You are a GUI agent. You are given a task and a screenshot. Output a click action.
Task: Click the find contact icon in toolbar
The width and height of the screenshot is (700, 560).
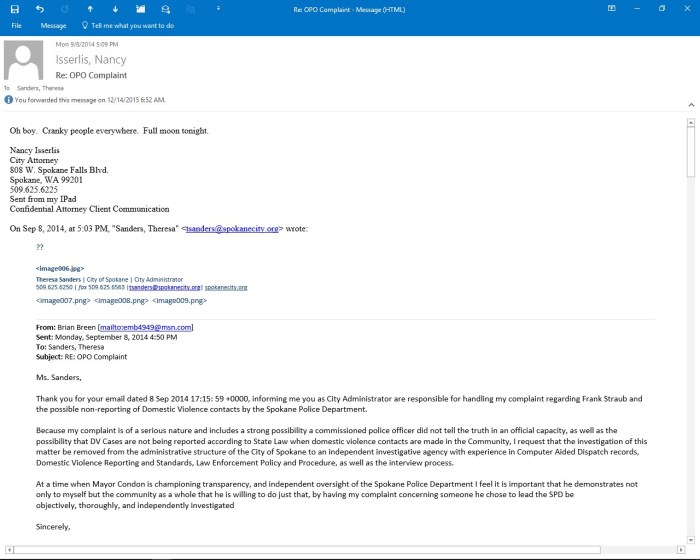(164, 8)
